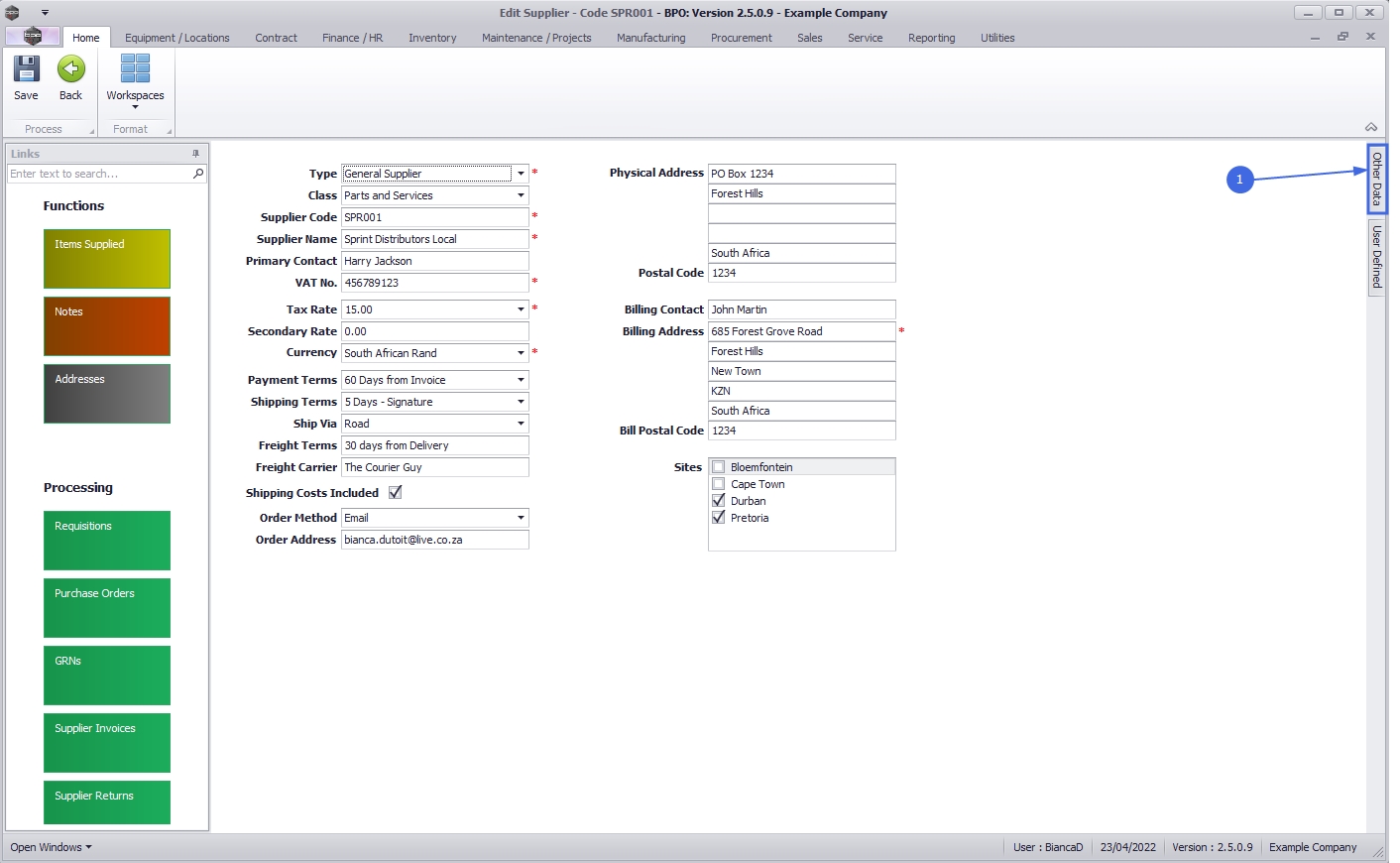Screen dimensions: 1400x863
Task: Expand the Payment Terms dropdown
Action: [x=521, y=380]
